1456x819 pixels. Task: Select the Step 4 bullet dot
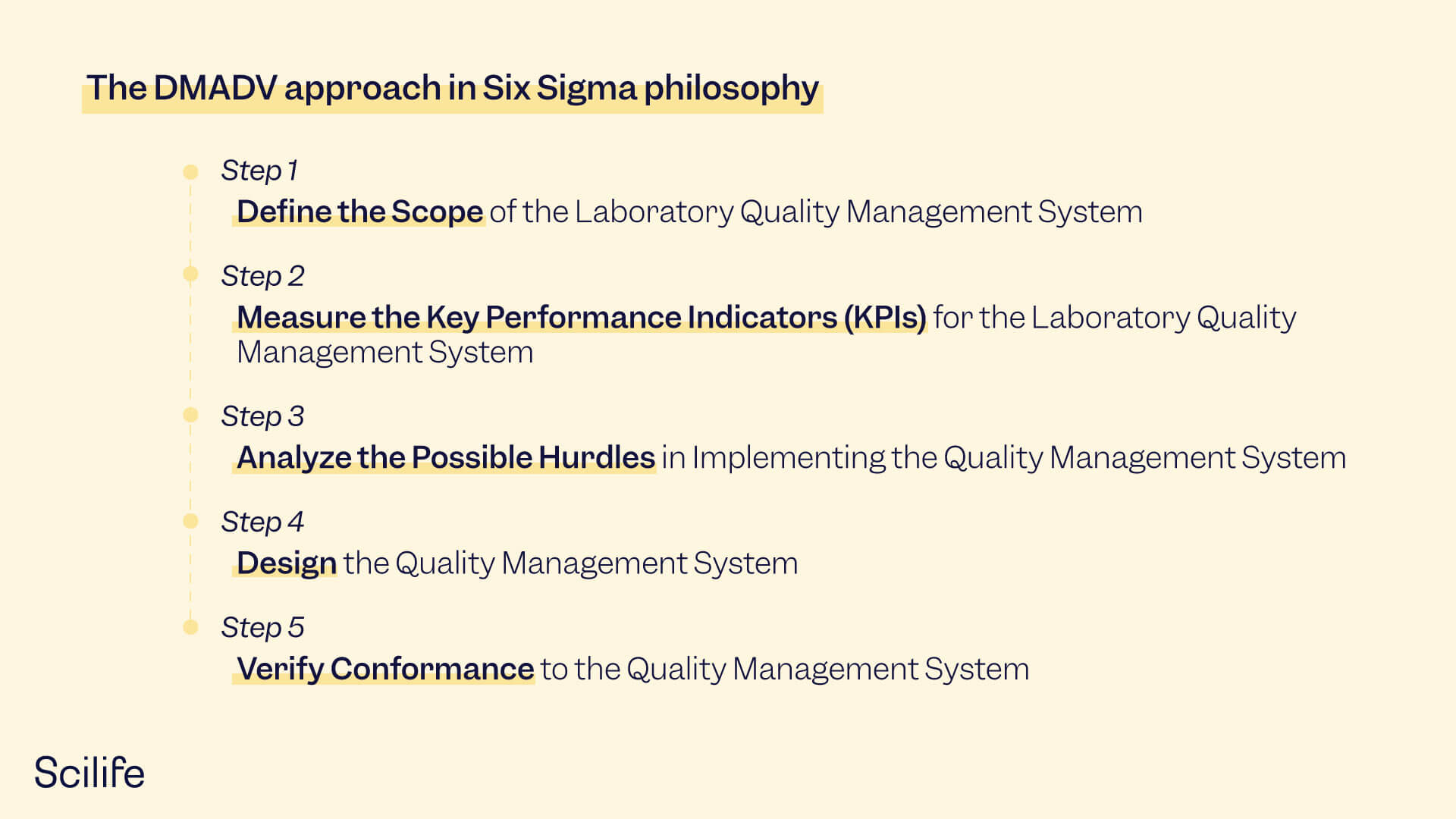(x=190, y=521)
